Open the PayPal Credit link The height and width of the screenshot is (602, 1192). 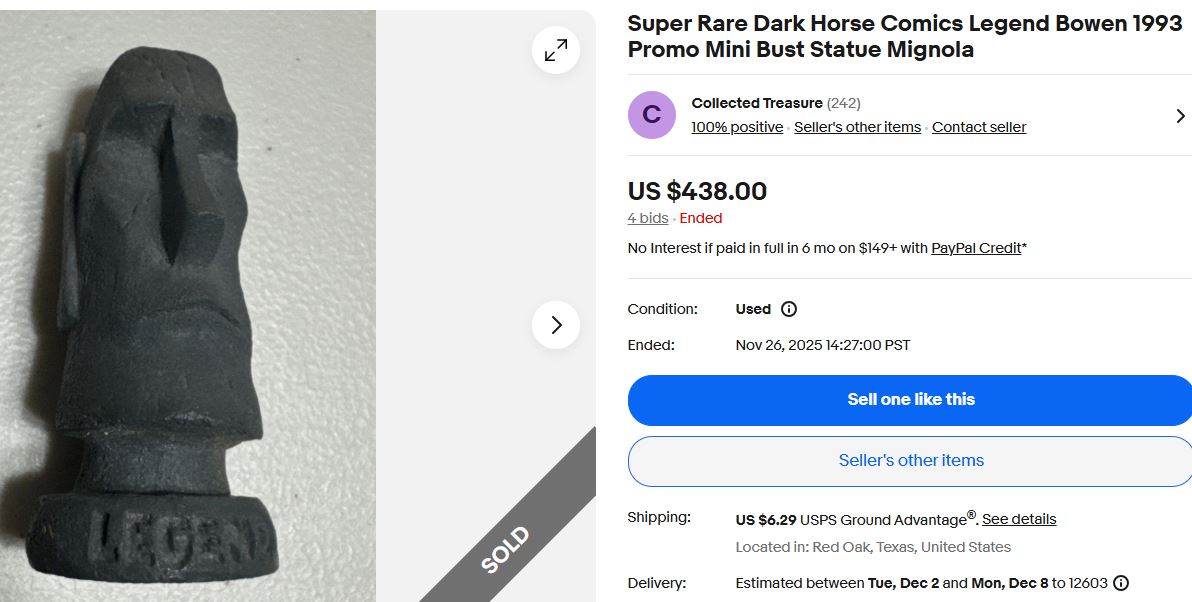975,248
